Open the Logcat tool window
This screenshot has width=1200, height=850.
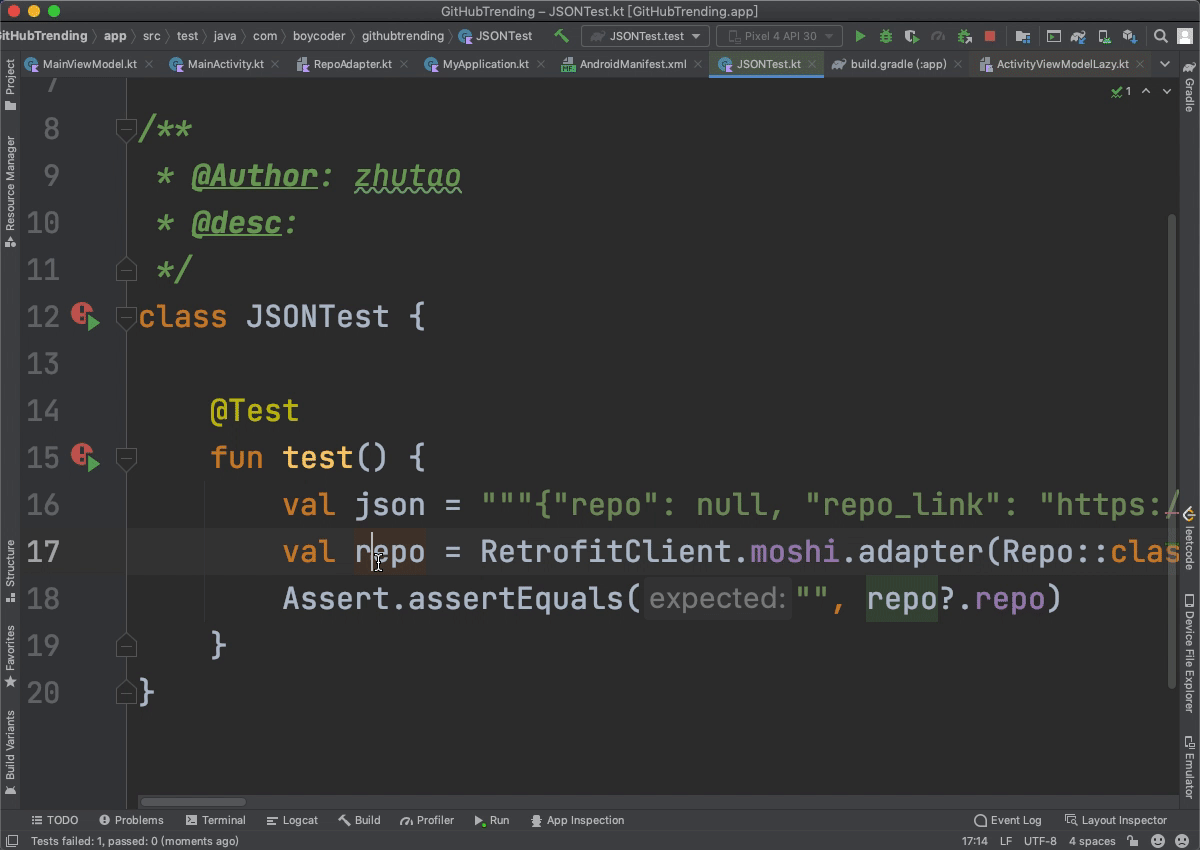click(x=292, y=820)
